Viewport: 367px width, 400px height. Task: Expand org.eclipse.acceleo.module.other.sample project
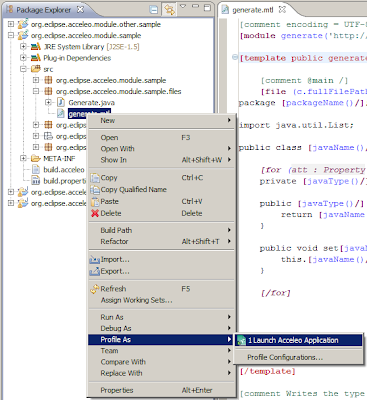tap(11, 24)
